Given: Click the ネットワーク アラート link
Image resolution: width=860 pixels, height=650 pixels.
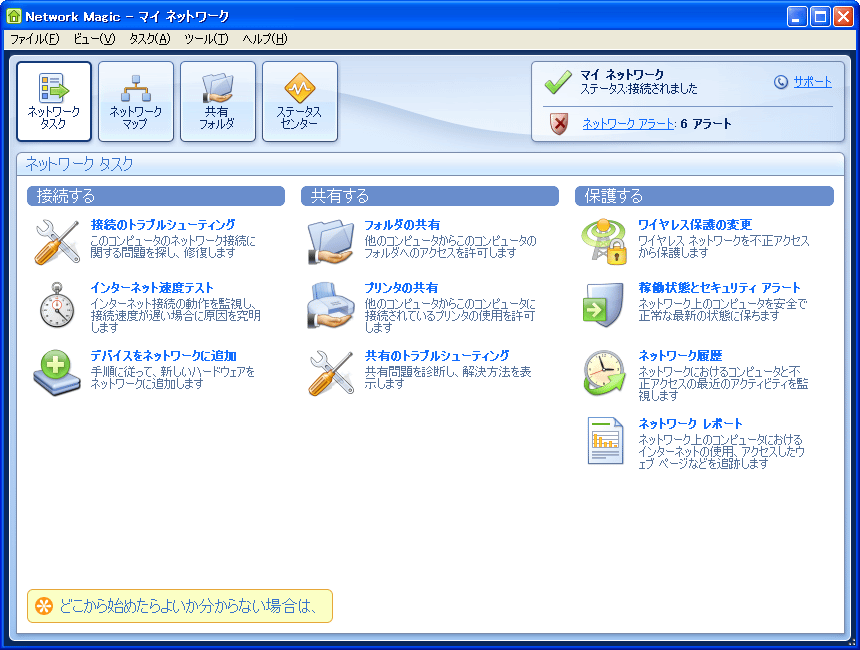Looking at the screenshot, I should tap(628, 124).
